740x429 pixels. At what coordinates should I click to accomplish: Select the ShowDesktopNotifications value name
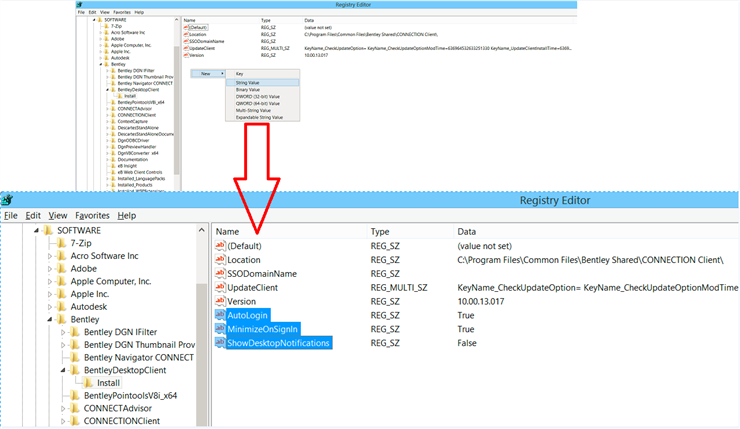coord(278,343)
